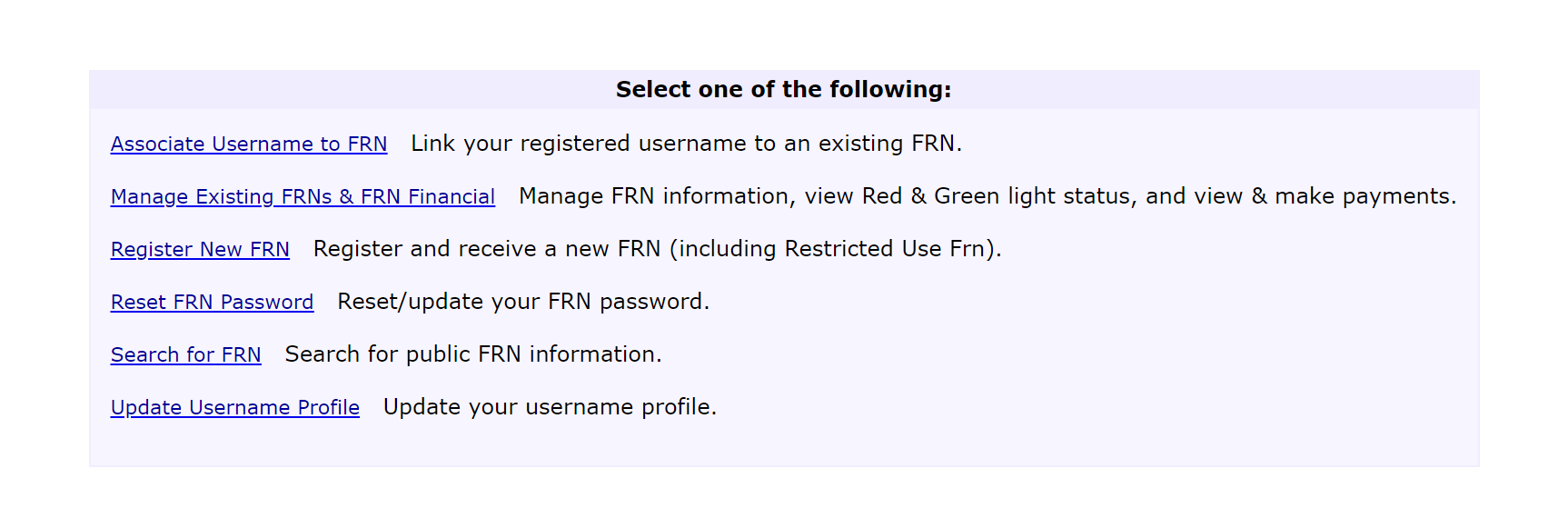Open the Search for FRN link

[185, 355]
